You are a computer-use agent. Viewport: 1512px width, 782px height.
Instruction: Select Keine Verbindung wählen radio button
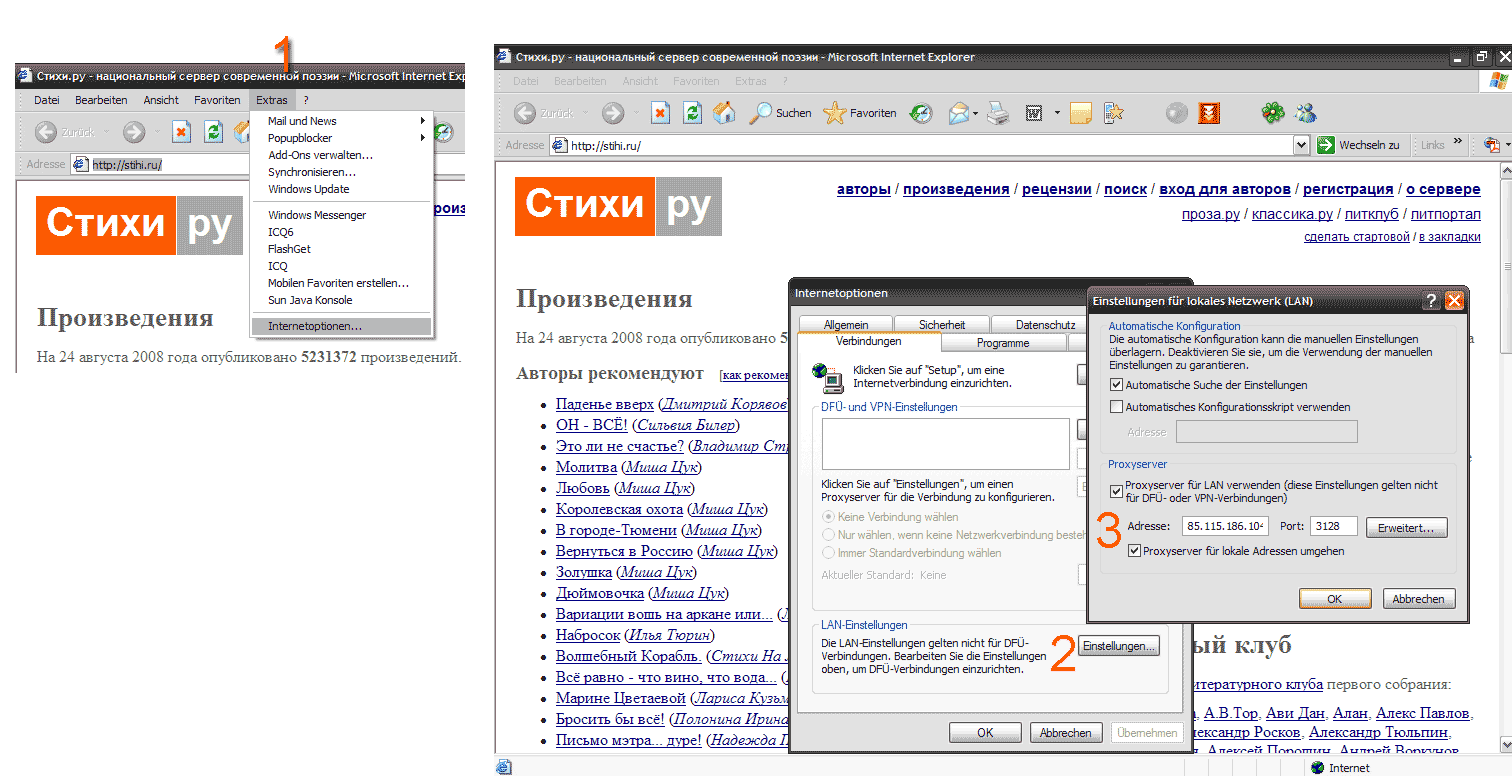click(x=828, y=517)
